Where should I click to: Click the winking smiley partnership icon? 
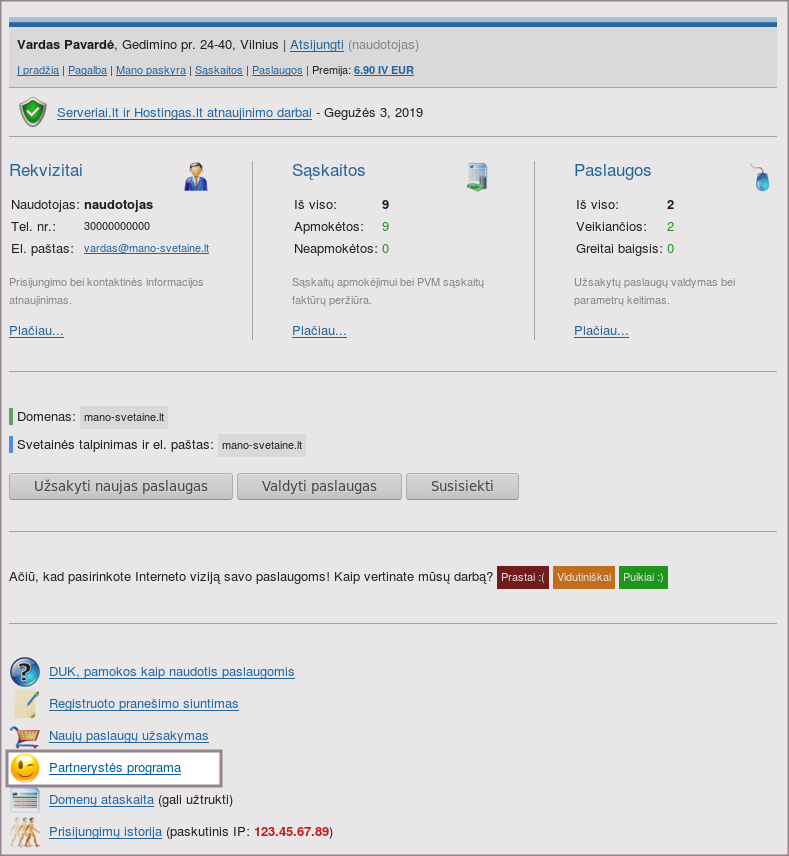pyautogui.click(x=25, y=768)
